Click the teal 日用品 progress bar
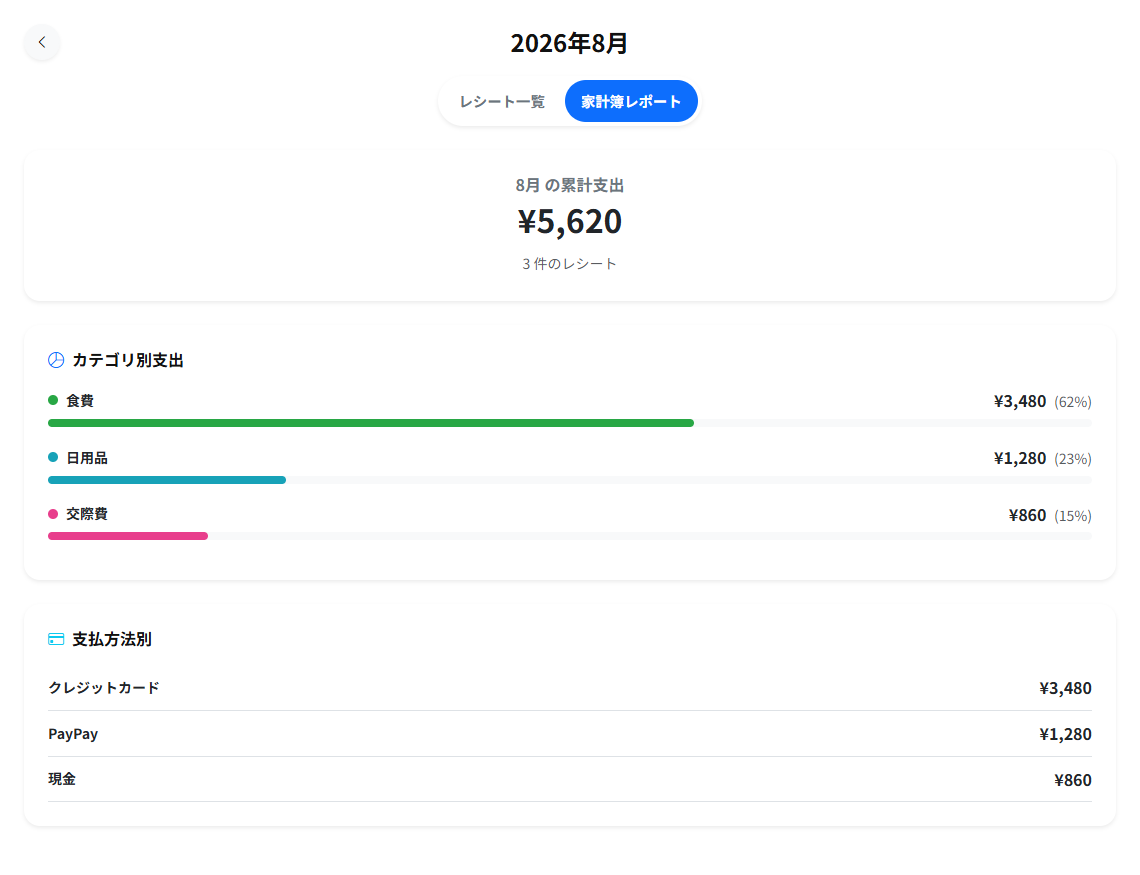 [167, 480]
